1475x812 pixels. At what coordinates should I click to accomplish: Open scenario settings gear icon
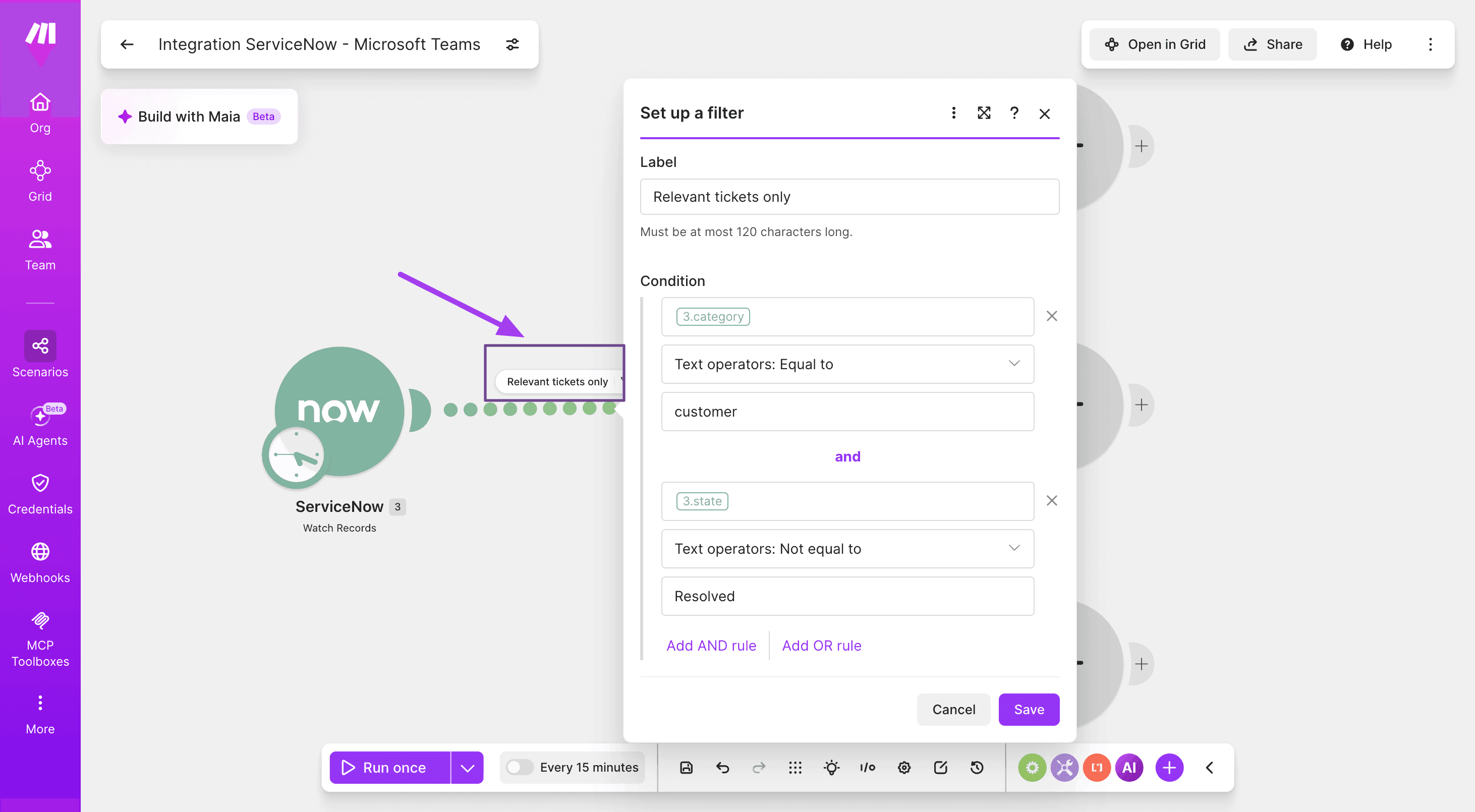[x=904, y=767]
